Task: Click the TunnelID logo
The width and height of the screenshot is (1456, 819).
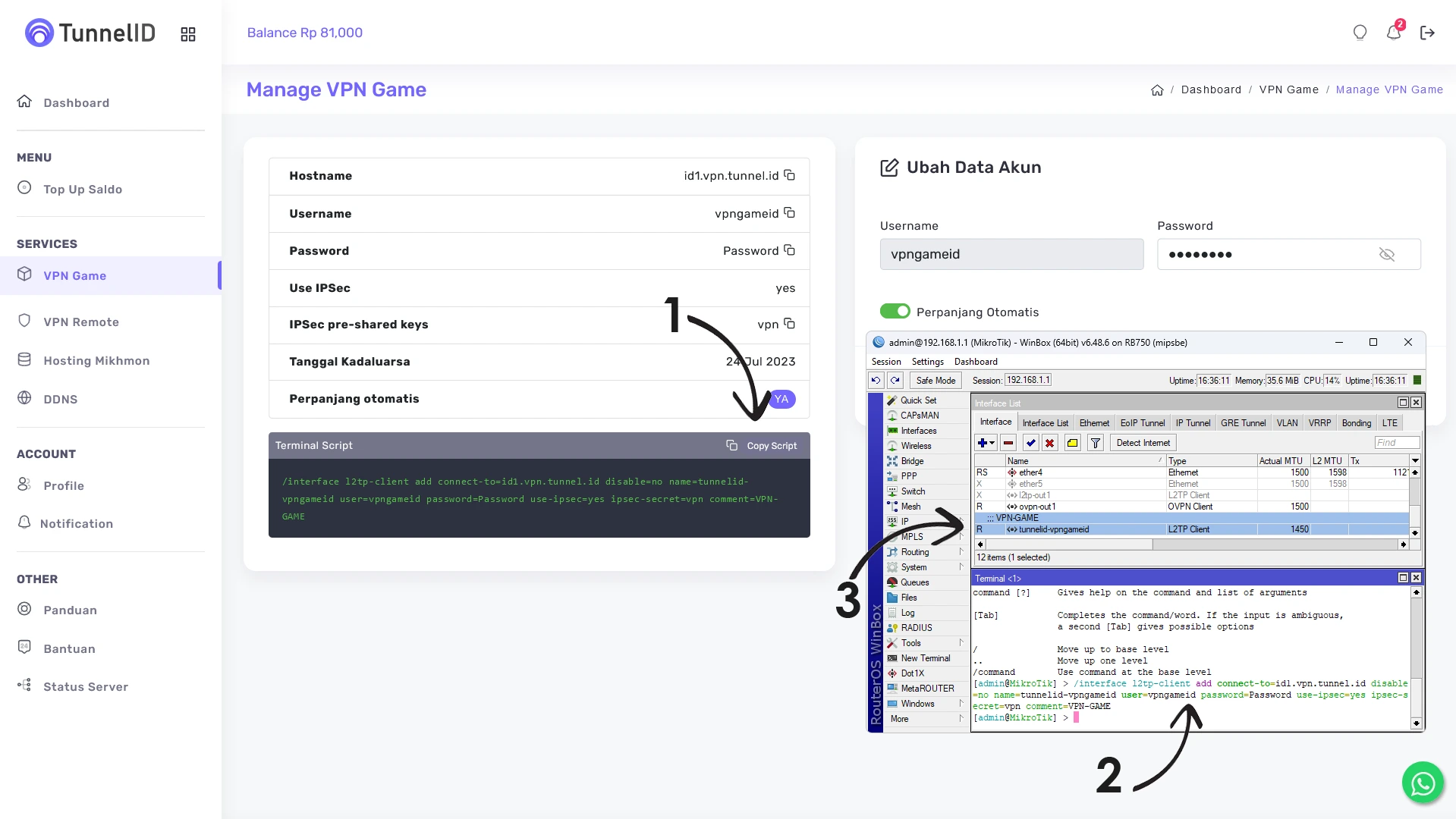Action: 90,33
